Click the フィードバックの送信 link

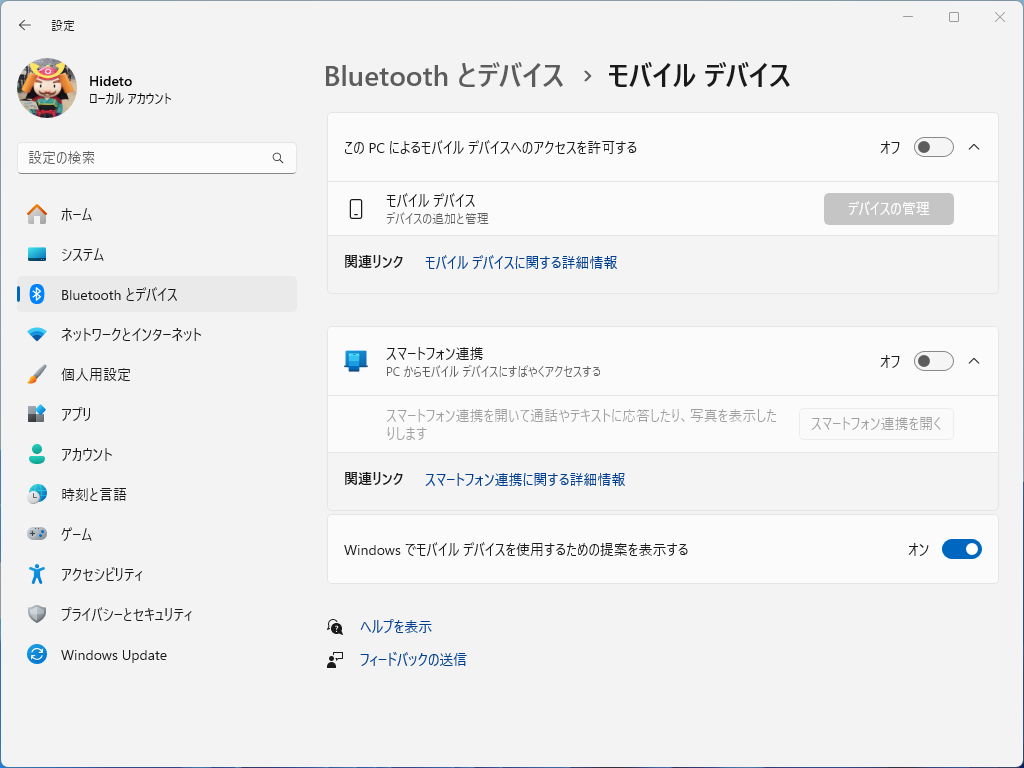(414, 659)
